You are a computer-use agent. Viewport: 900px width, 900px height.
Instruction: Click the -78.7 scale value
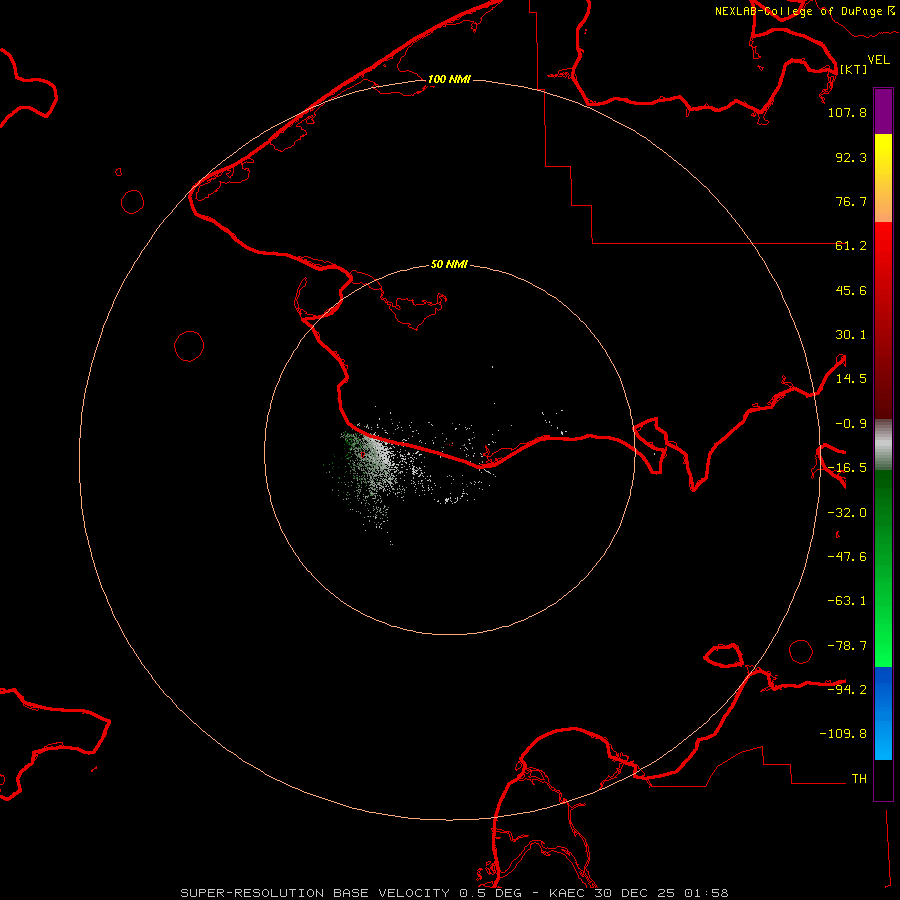click(x=847, y=646)
